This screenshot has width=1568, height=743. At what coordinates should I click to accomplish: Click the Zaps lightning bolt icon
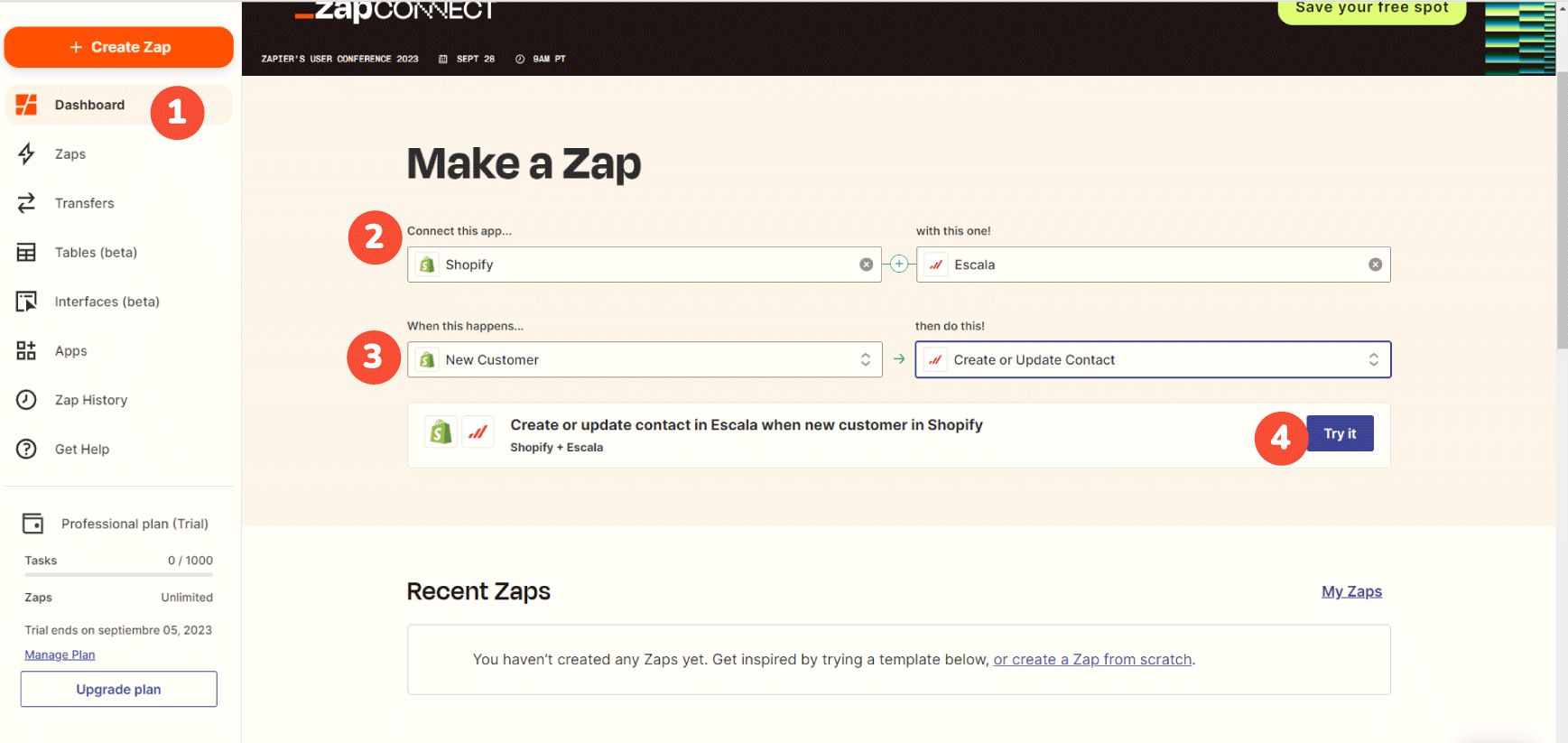tap(26, 154)
